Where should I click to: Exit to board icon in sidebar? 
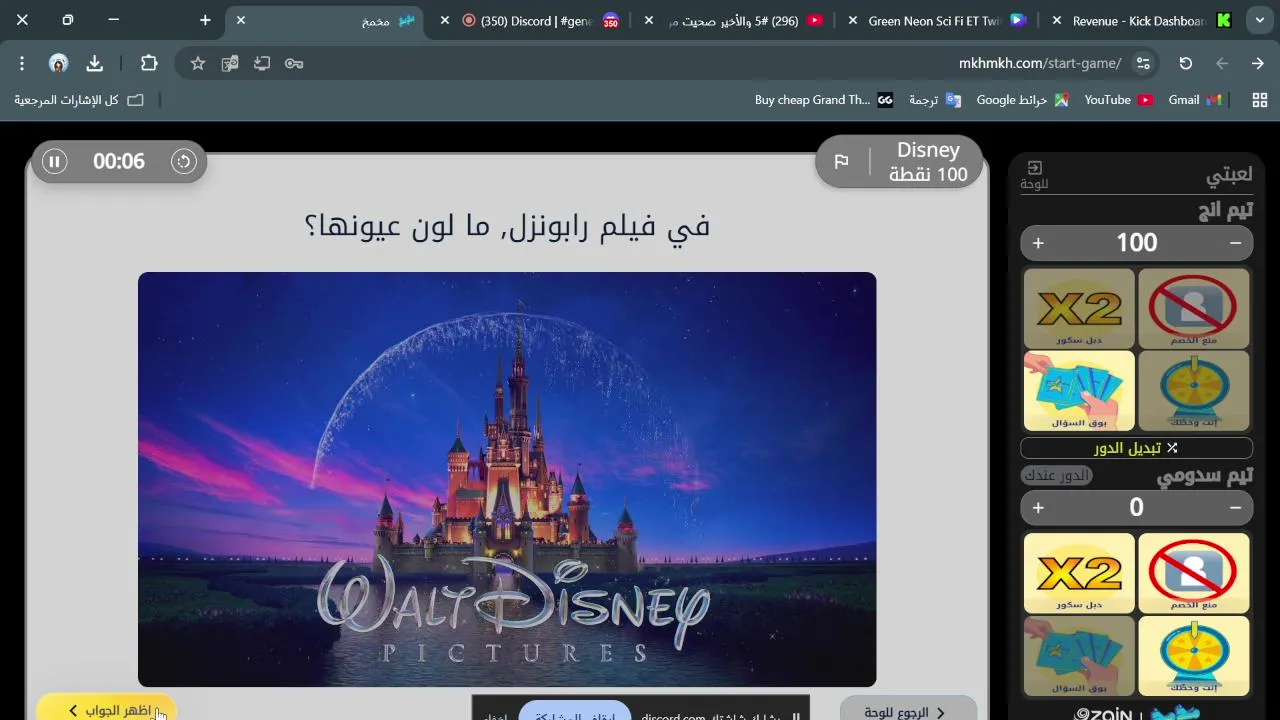pyautogui.click(x=1035, y=175)
